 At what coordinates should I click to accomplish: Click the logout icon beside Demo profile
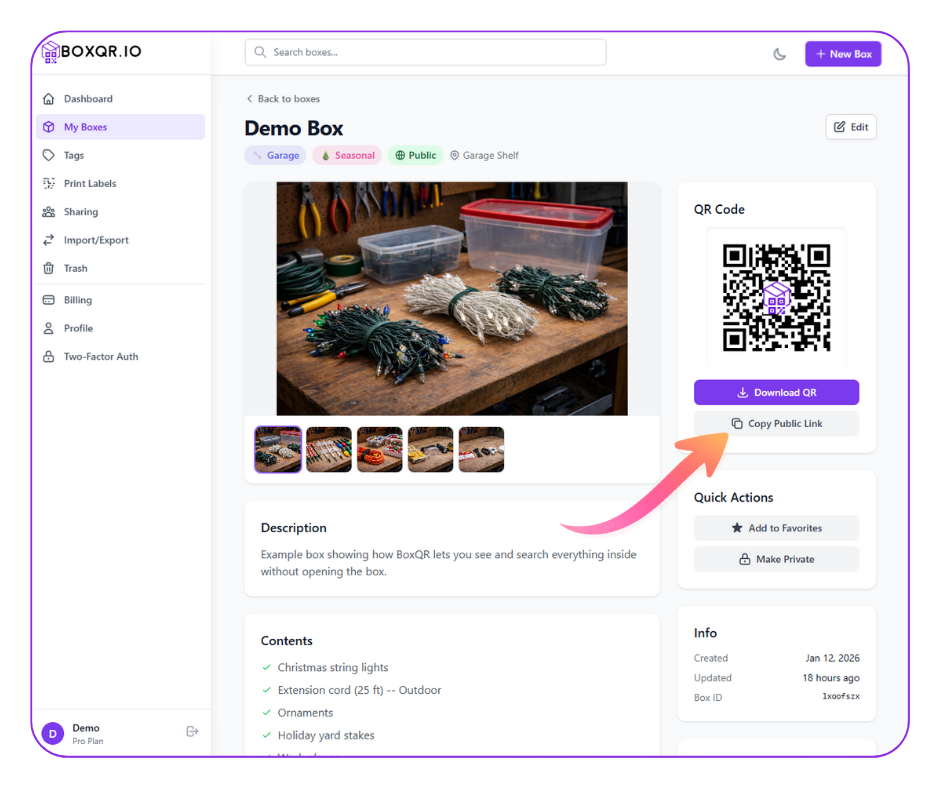coord(192,732)
